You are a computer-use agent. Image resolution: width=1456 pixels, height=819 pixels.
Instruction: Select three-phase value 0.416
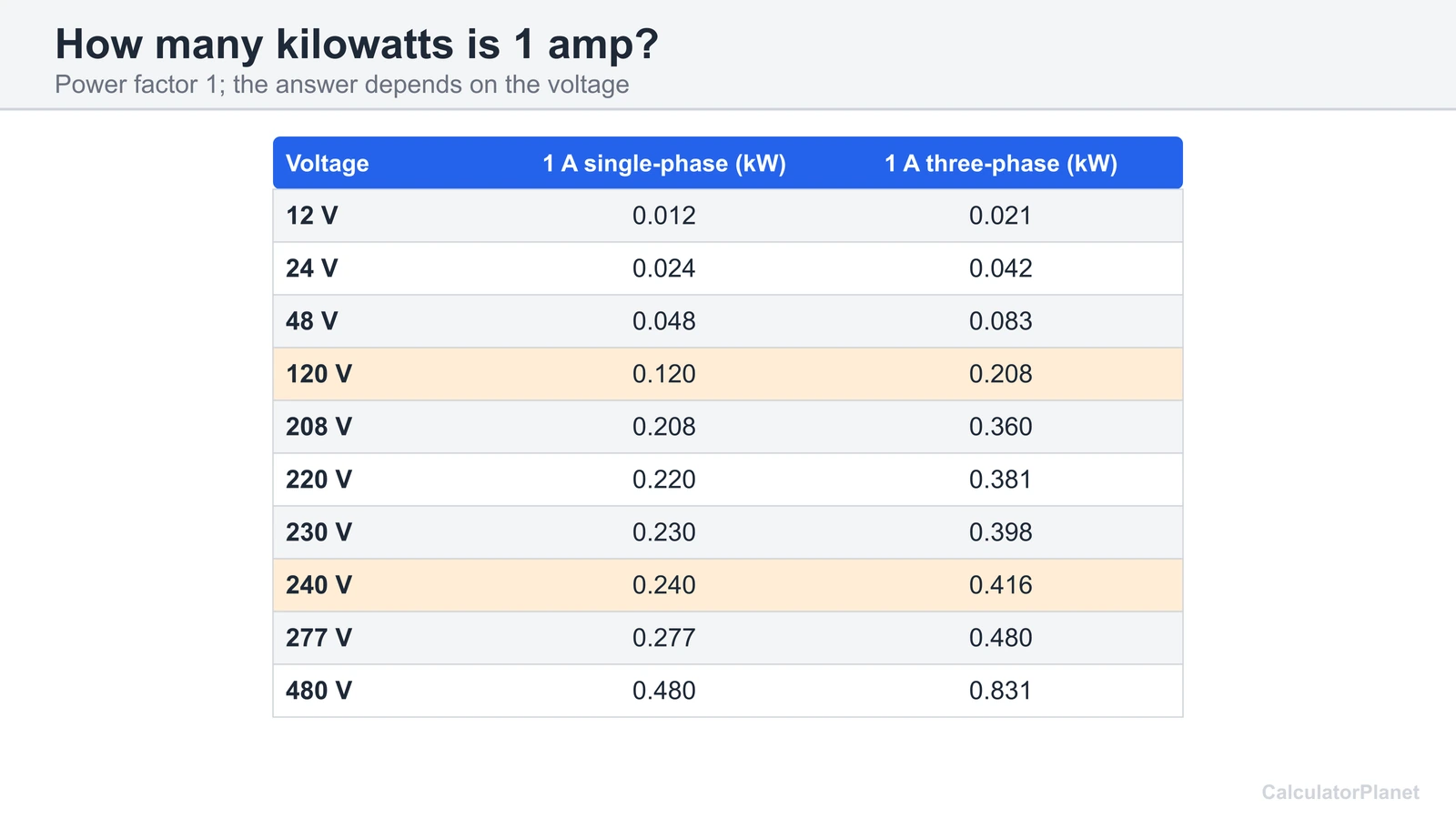[x=1001, y=585]
